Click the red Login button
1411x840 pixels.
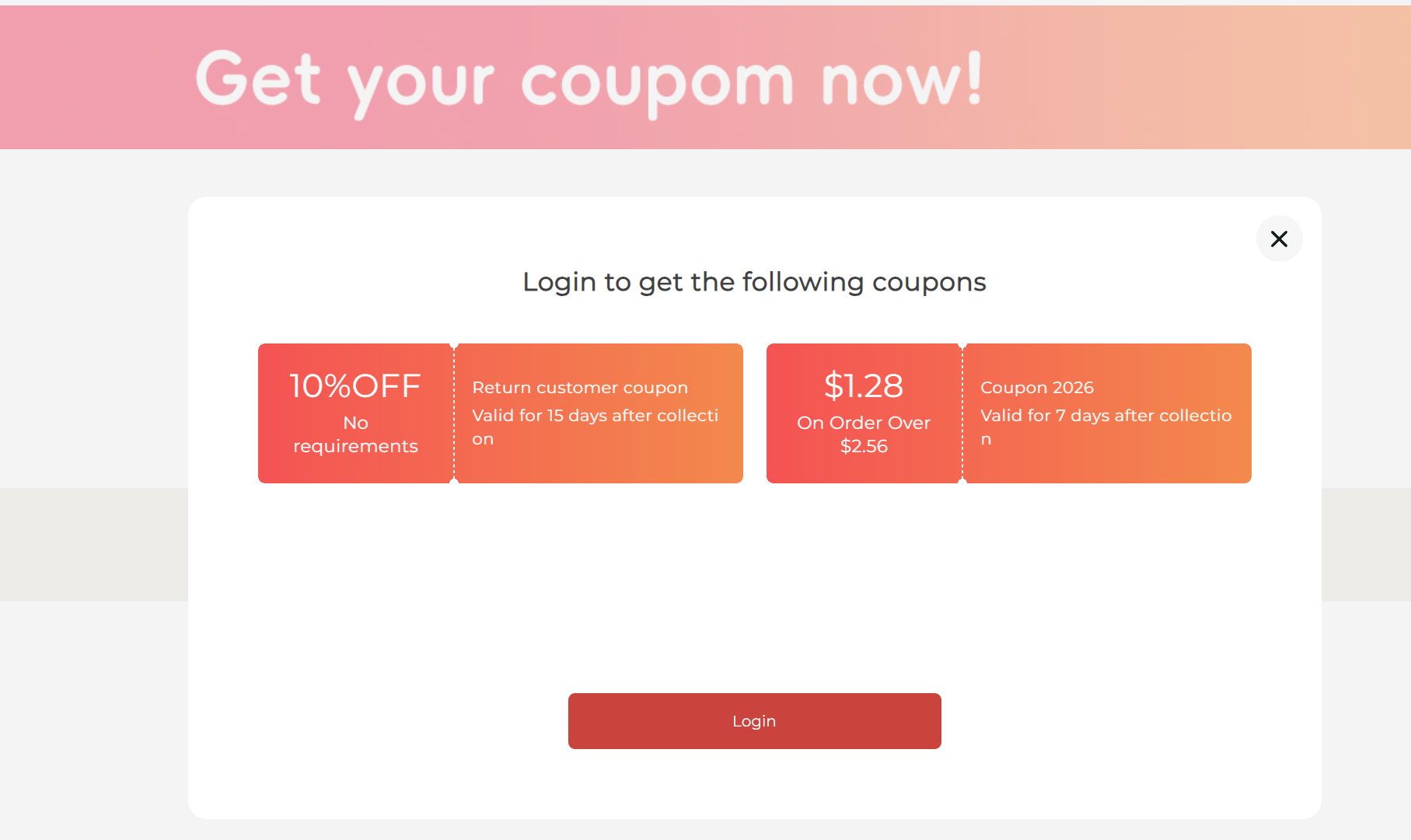(754, 721)
